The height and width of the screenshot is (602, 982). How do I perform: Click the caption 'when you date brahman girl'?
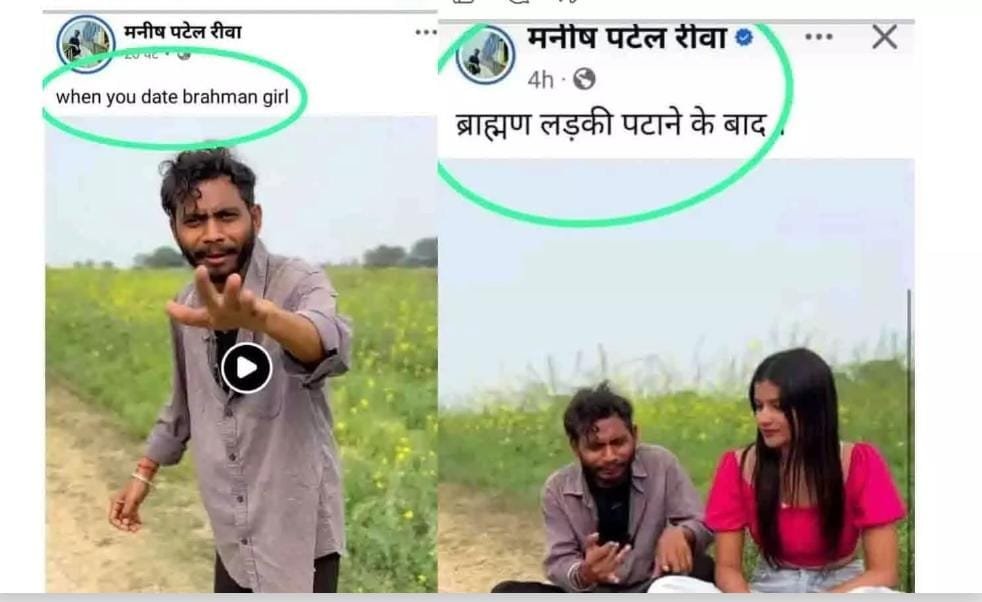click(172, 97)
